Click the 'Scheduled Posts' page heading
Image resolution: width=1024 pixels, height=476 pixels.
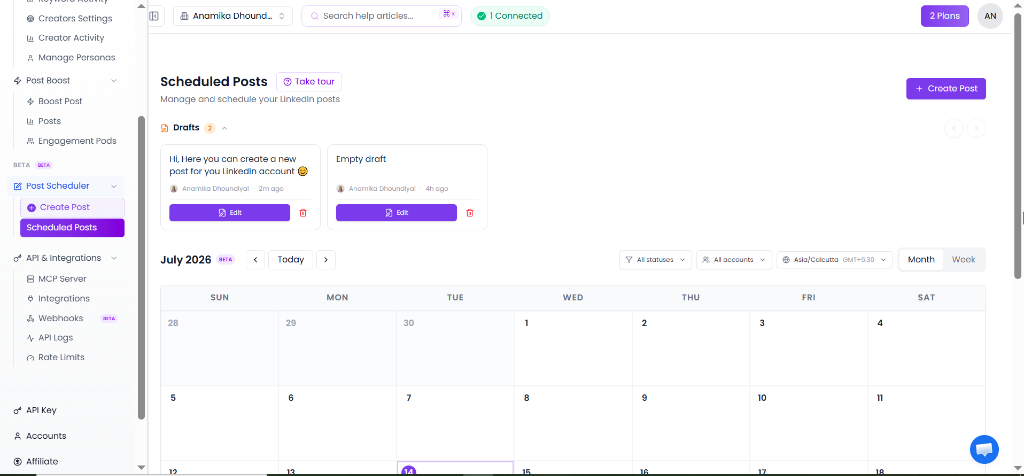pyautogui.click(x=214, y=82)
